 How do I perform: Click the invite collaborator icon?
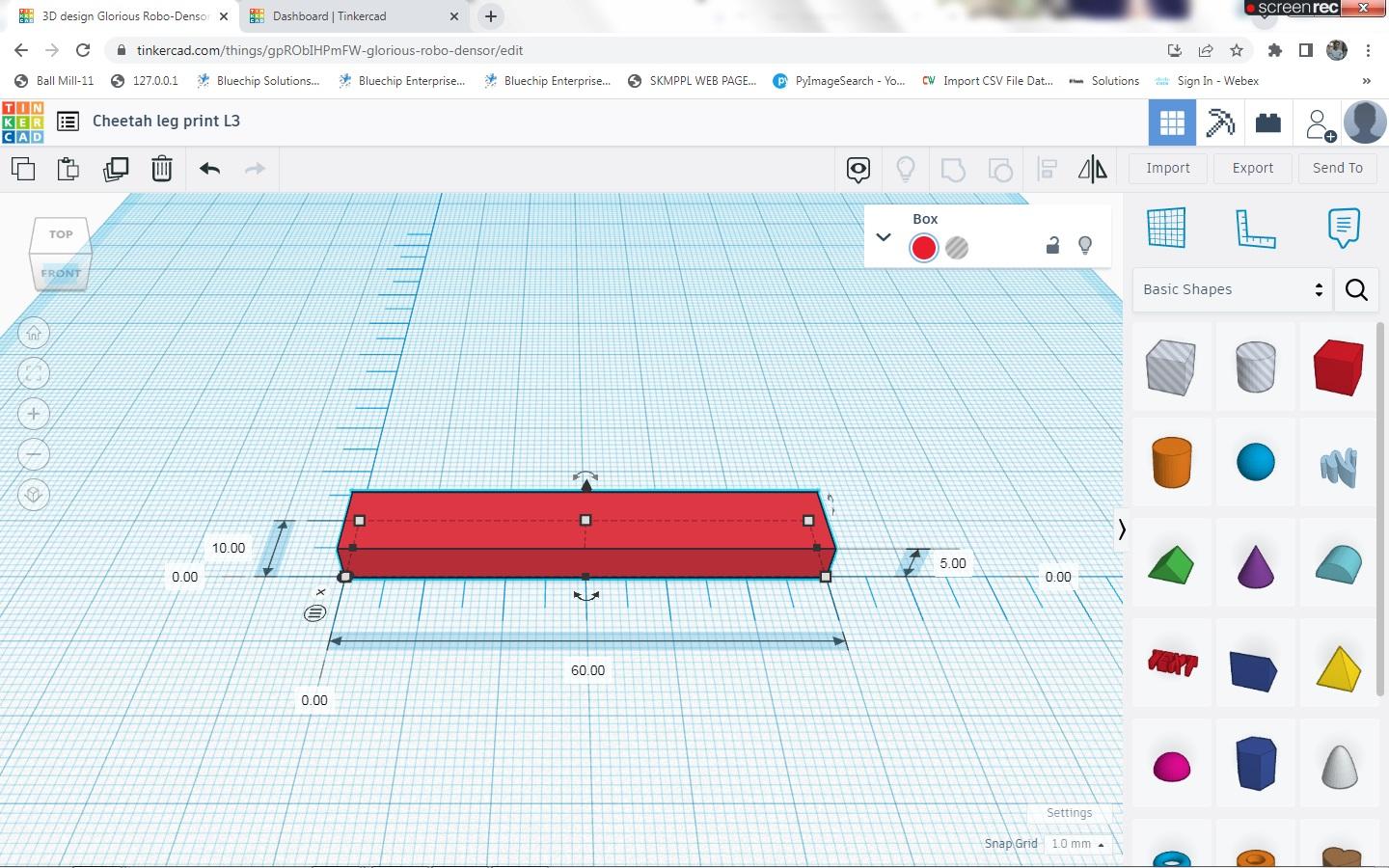1319,123
